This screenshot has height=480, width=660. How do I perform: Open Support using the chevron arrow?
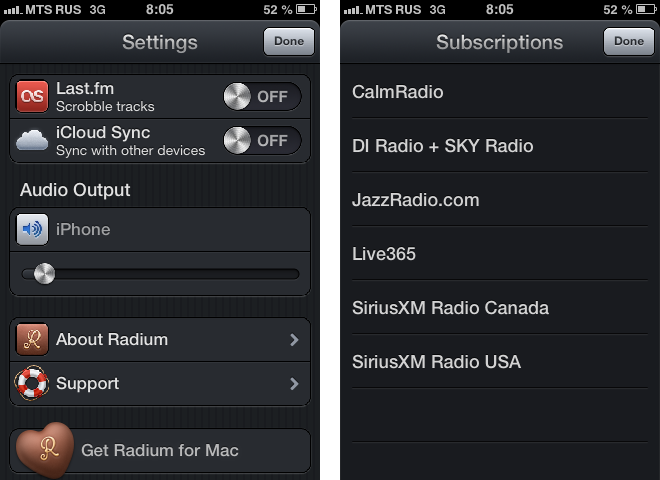coord(294,384)
